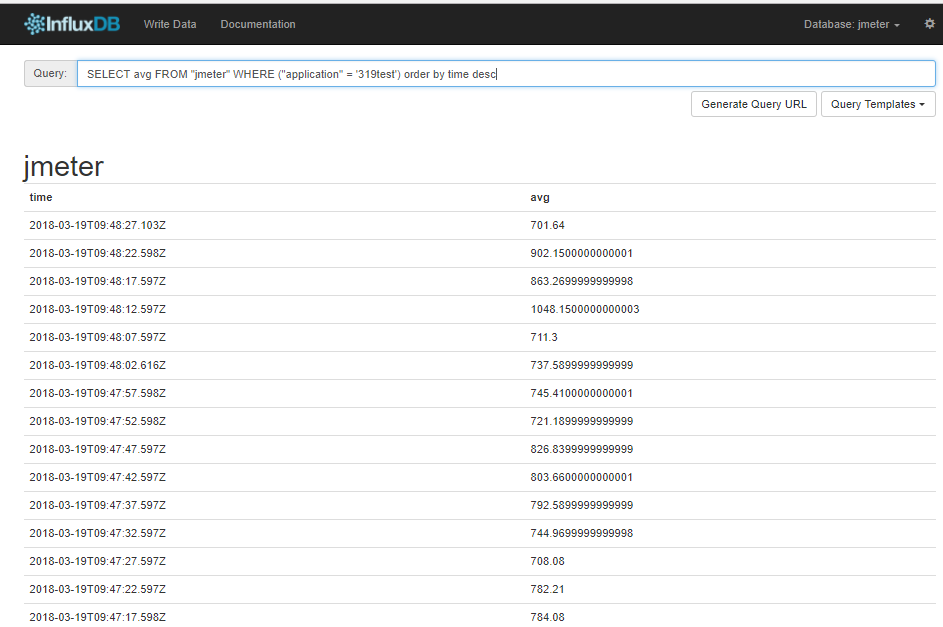Open the Documentation link in navbar

258,24
